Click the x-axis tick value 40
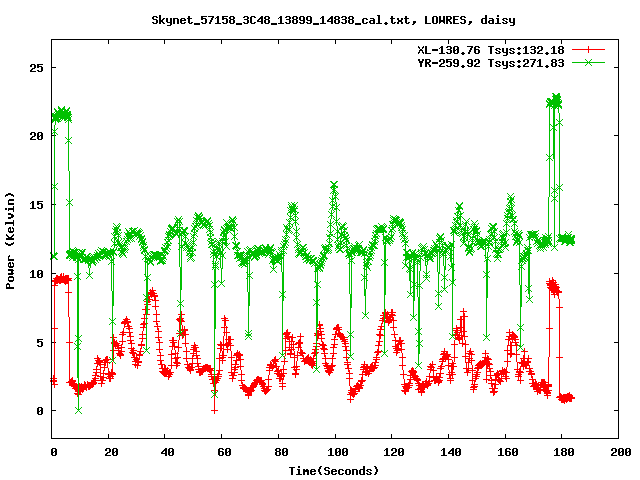Viewport: 640px width, 480px height. pos(167,452)
